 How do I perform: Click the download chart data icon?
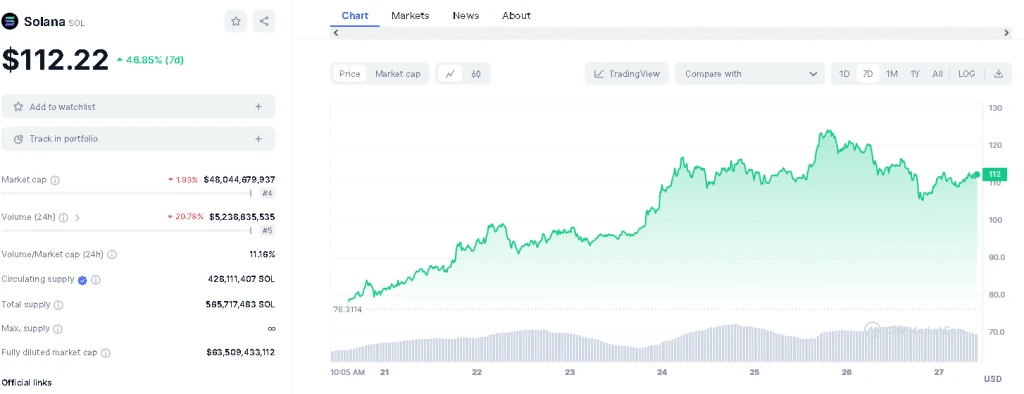point(998,74)
